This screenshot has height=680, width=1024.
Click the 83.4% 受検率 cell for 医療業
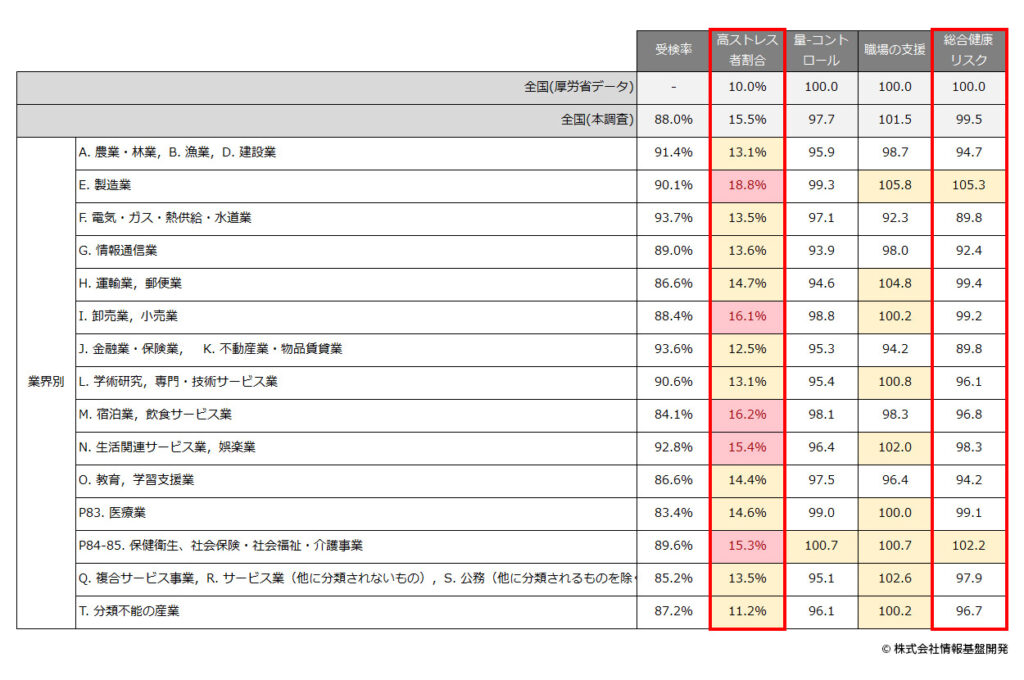[673, 513]
